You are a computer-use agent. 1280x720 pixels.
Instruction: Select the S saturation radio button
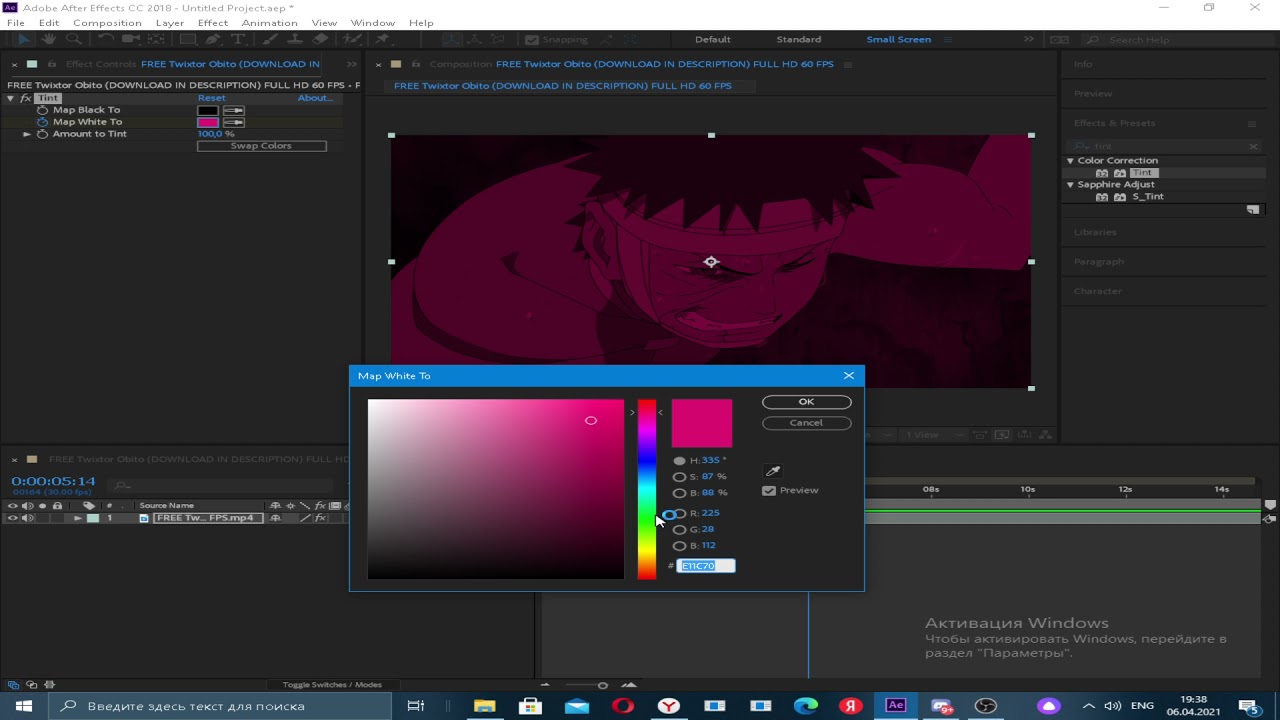pyautogui.click(x=680, y=476)
